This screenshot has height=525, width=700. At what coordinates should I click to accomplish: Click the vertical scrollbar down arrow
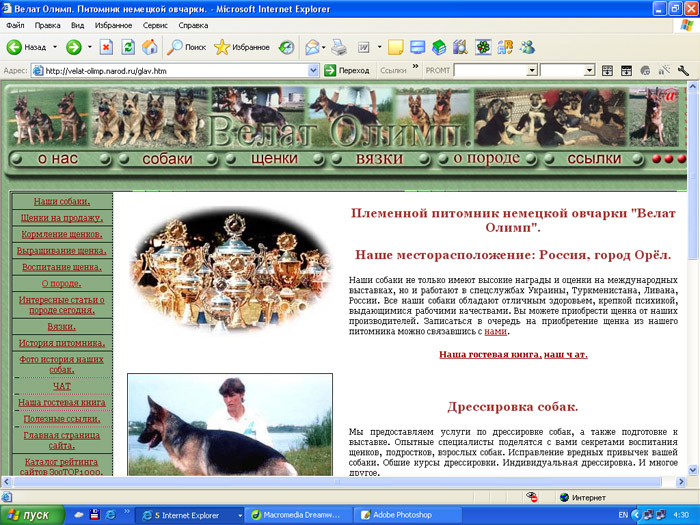pyautogui.click(x=693, y=470)
